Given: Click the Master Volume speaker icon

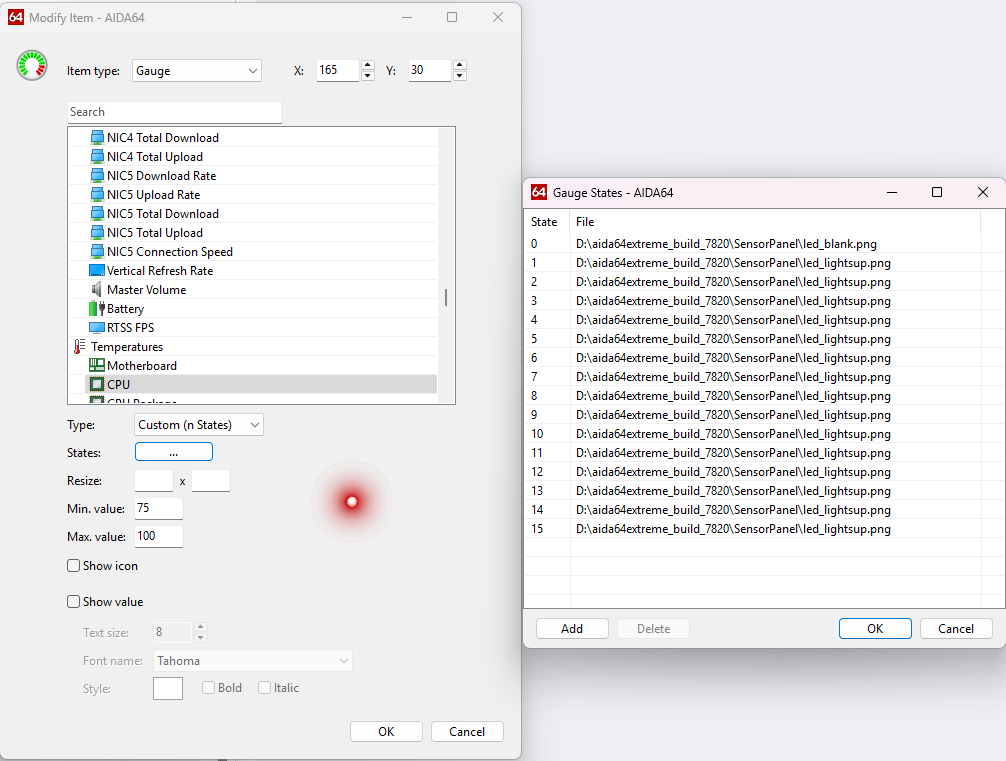Looking at the screenshot, I should (97, 289).
